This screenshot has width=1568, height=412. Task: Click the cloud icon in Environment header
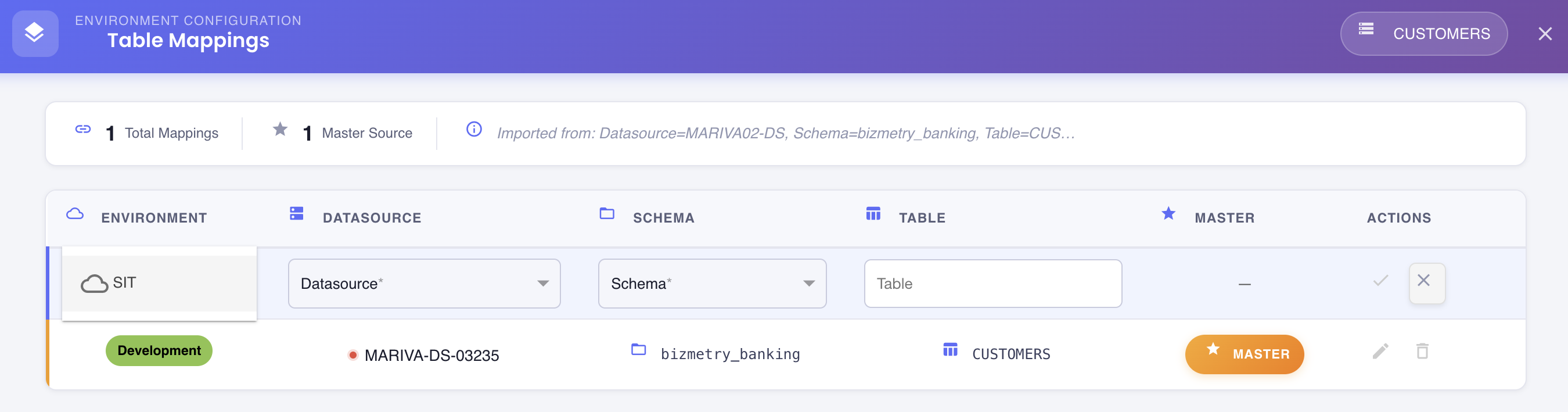click(x=75, y=214)
